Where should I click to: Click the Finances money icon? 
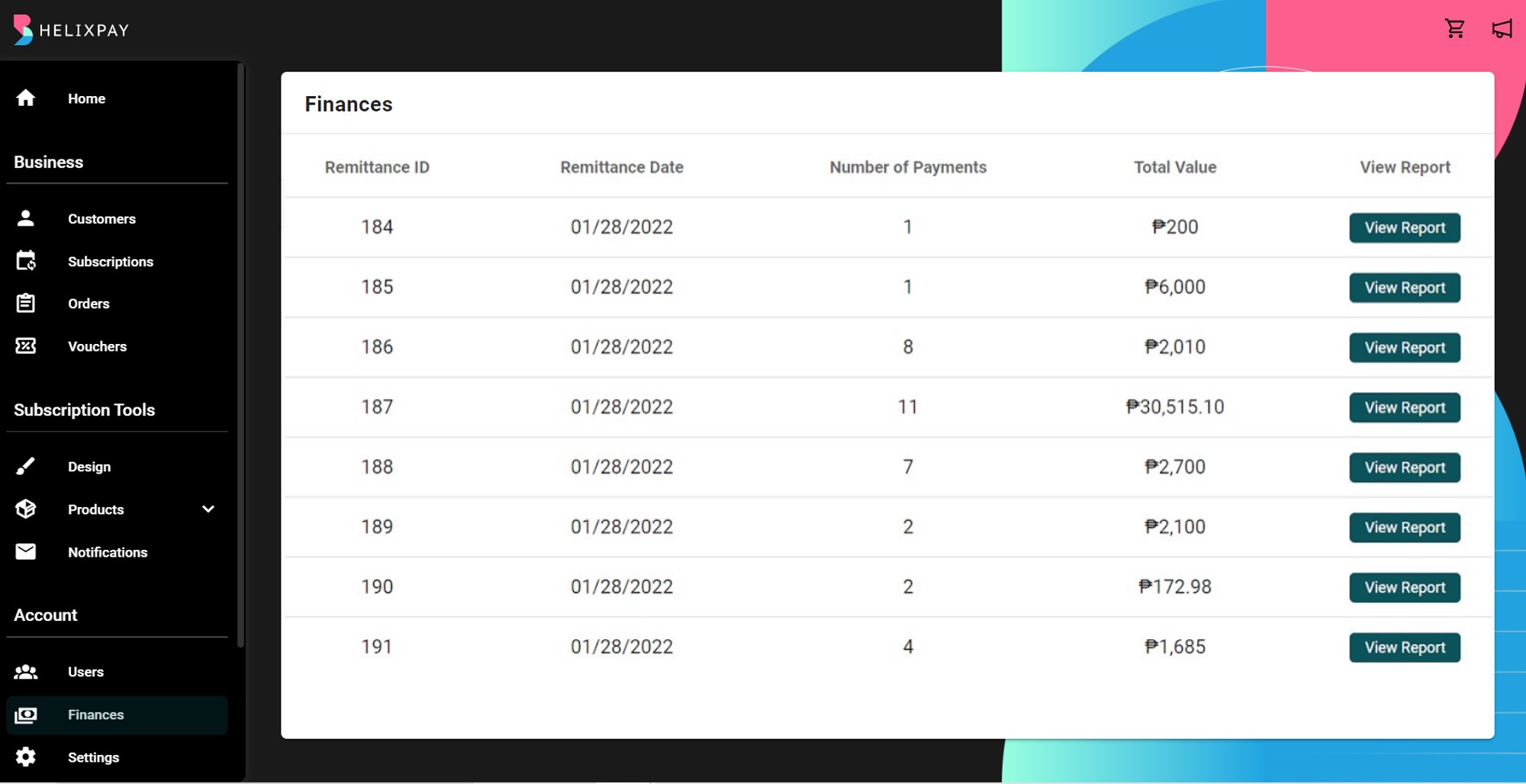pyautogui.click(x=26, y=715)
